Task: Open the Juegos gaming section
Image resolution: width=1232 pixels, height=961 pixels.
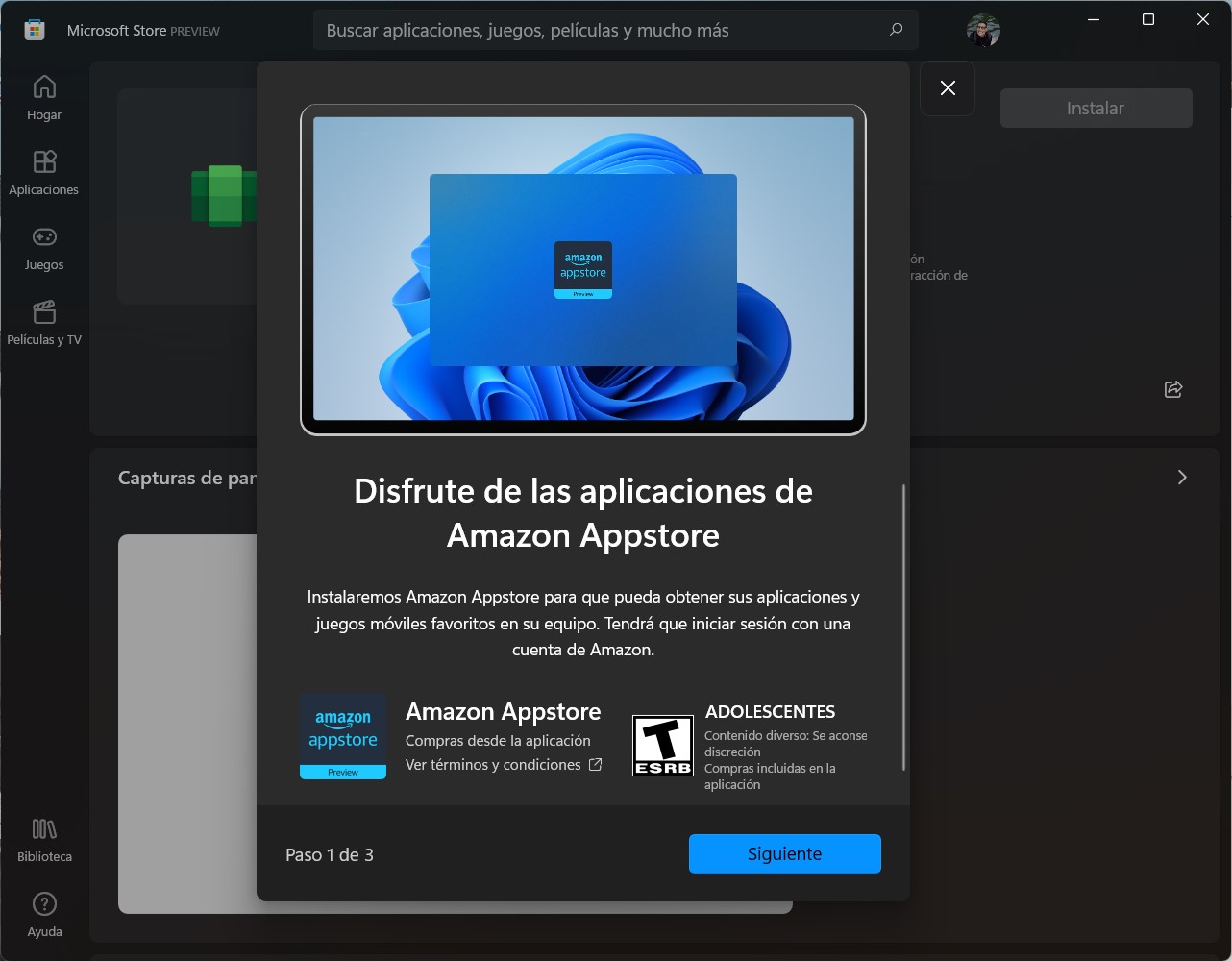Action: click(44, 248)
